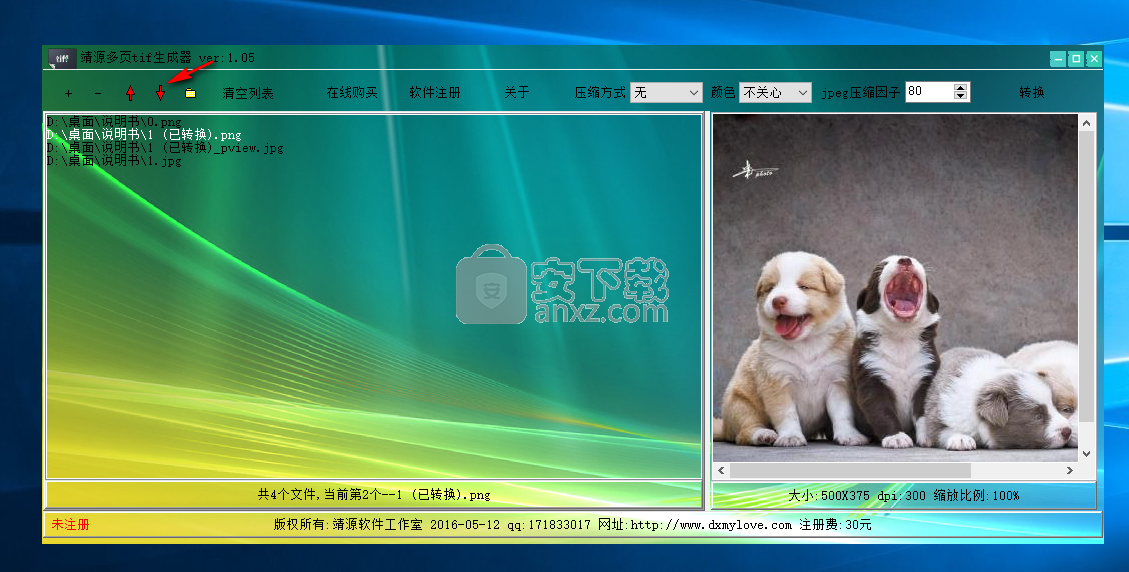Image resolution: width=1129 pixels, height=572 pixels.
Task: Close the 清源多页tif生成器 window
Action: pyautogui.click(x=1094, y=59)
